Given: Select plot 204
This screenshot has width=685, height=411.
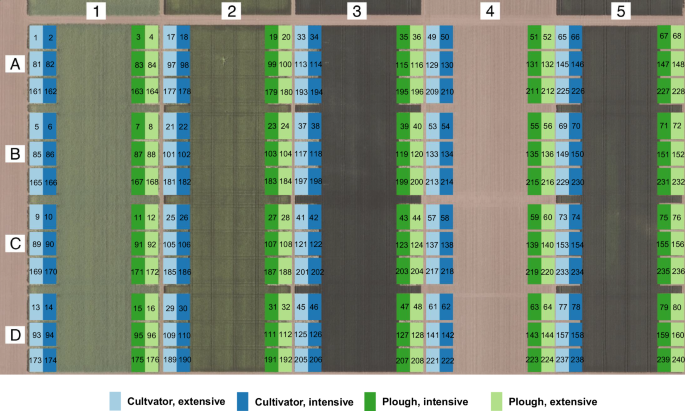Looking at the screenshot, I should point(417,271).
